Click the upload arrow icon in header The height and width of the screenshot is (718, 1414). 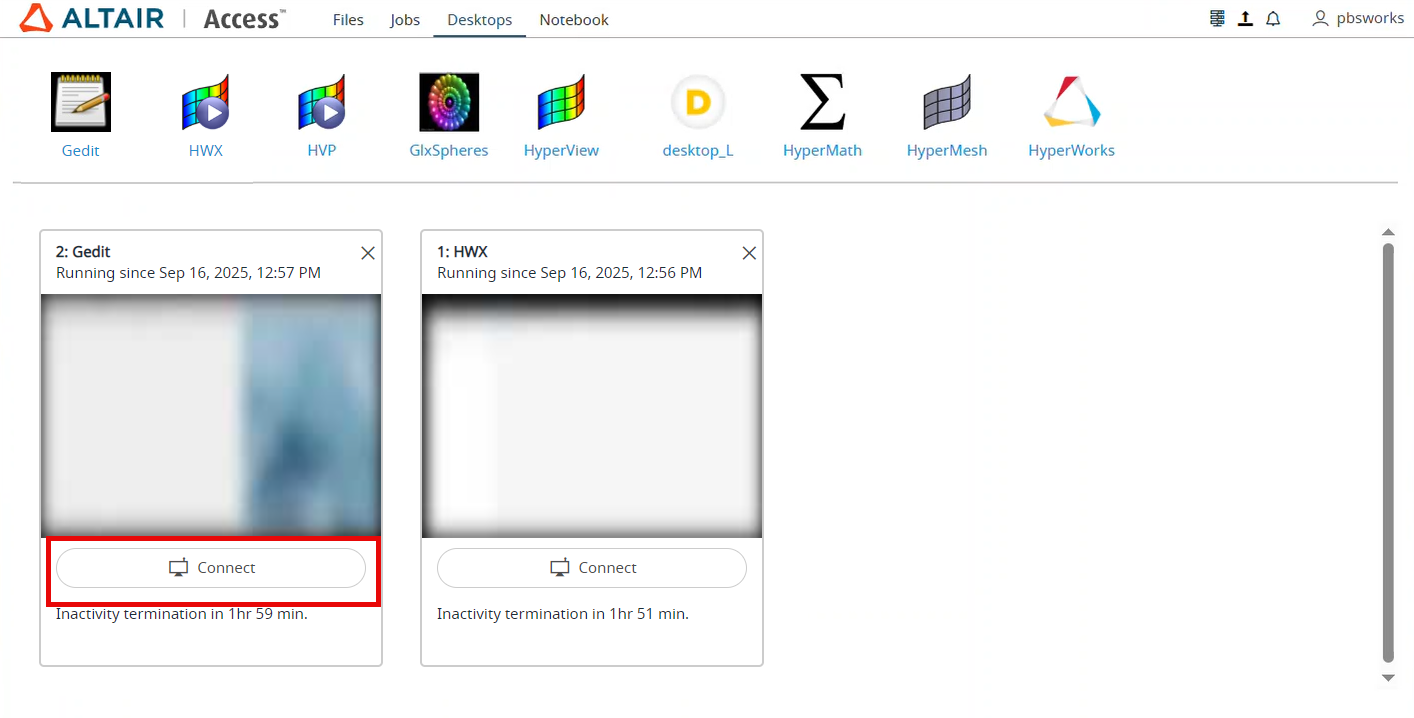pos(1245,18)
